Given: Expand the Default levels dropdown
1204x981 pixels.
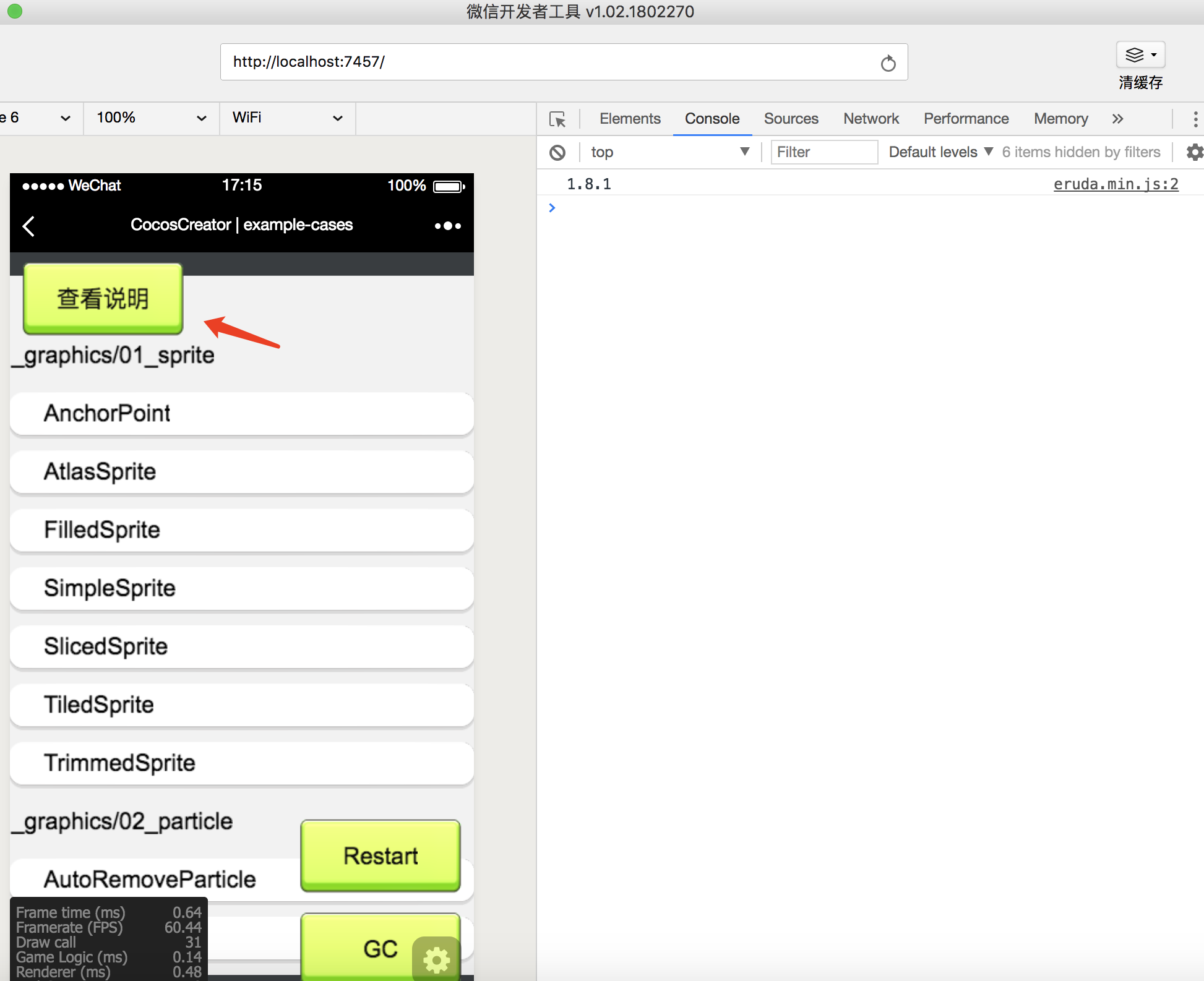Looking at the screenshot, I should point(940,152).
